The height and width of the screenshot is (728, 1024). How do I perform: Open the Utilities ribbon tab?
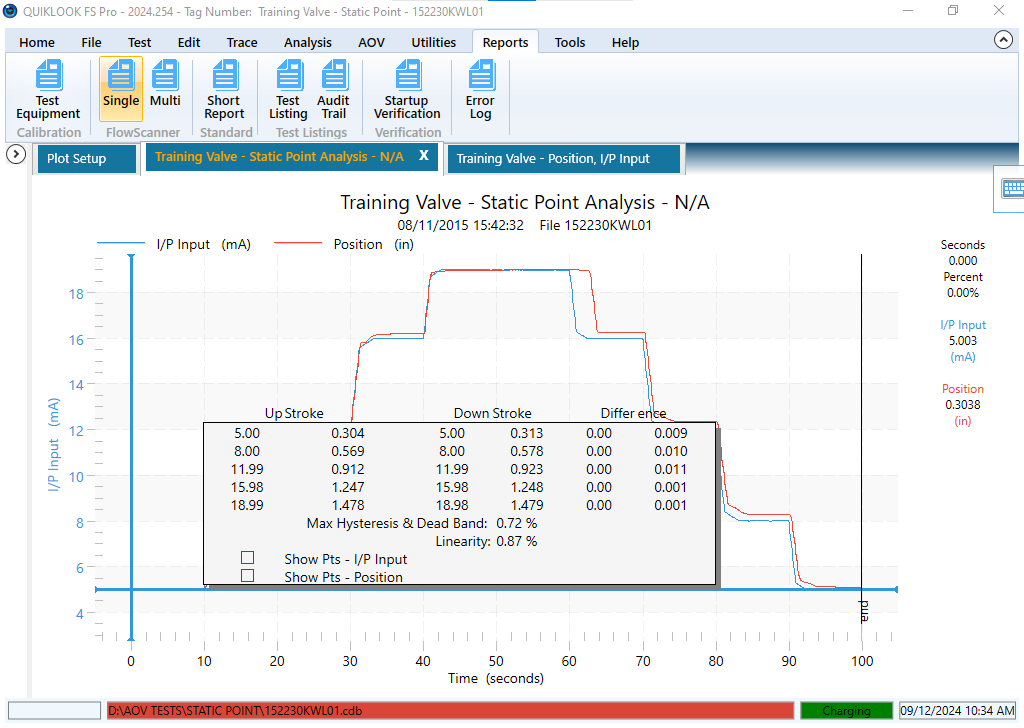(433, 42)
